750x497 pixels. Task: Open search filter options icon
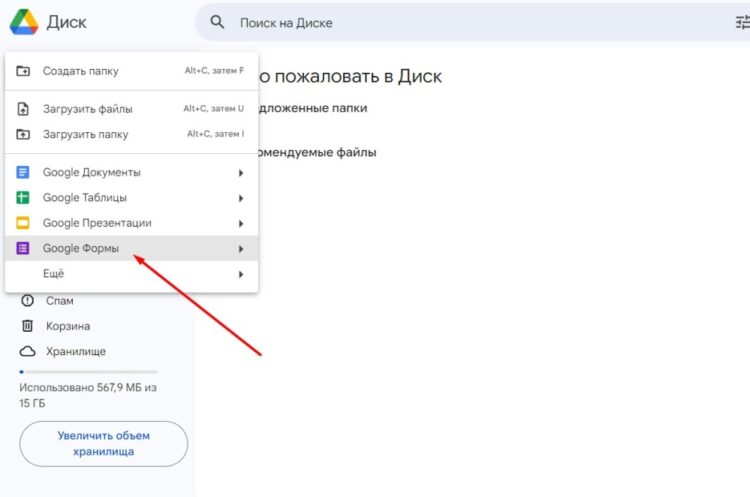coord(742,22)
